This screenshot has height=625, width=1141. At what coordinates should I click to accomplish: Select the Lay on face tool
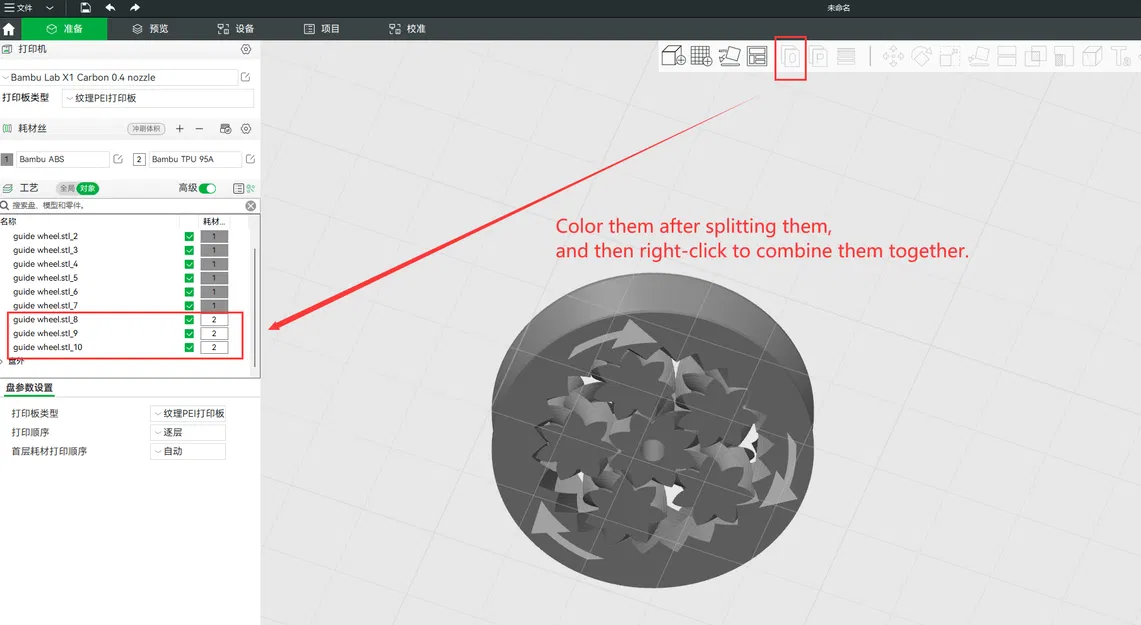pyautogui.click(x=978, y=56)
